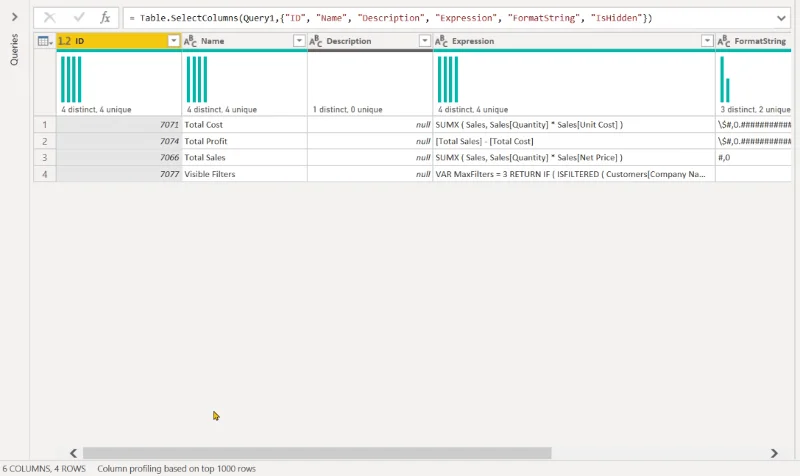The image size is (800, 476).
Task: Expand the Queries pane chevron
Action: [14, 17]
